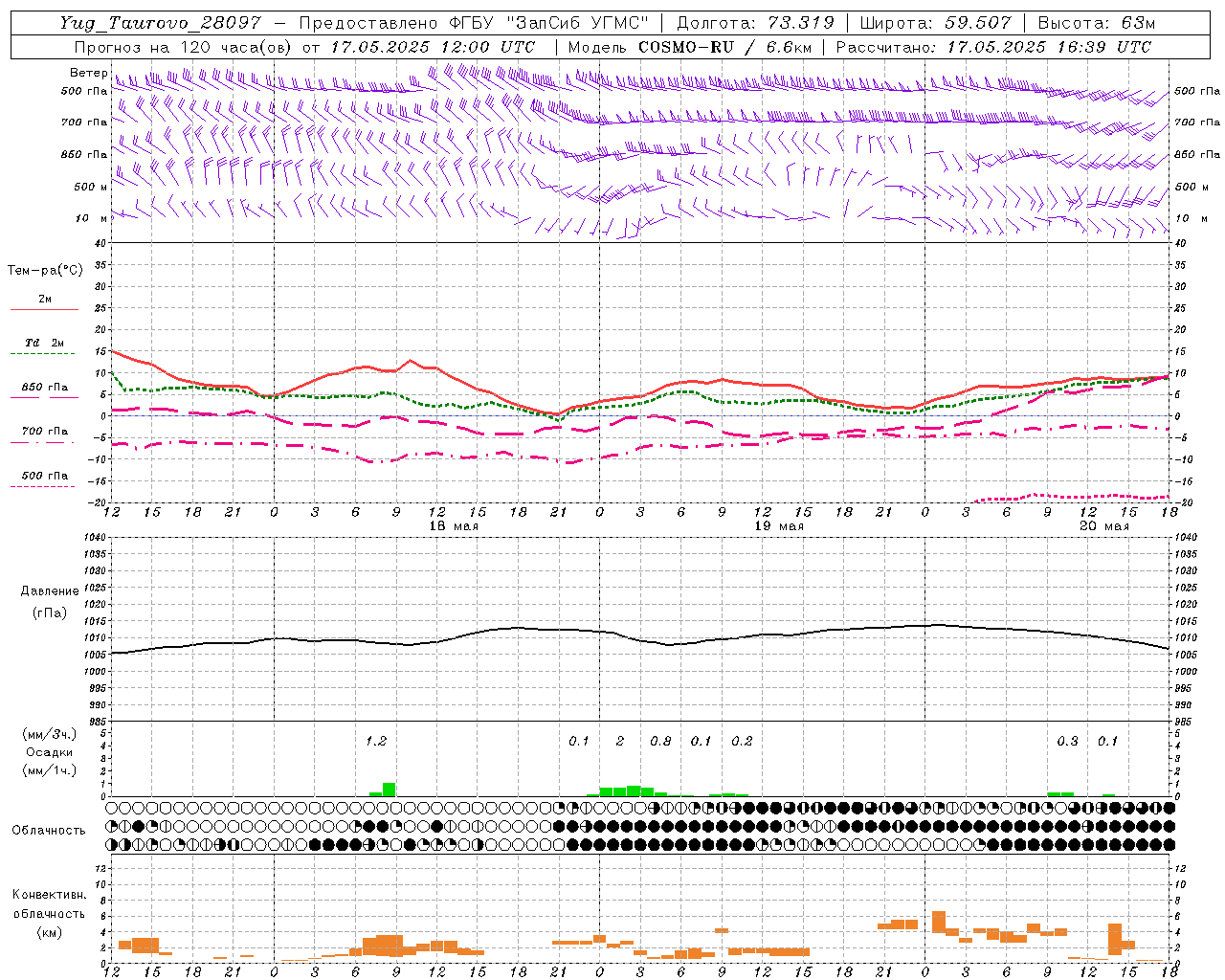Image resolution: width=1225 pixels, height=980 pixels.
Task: Click the precipitation total value 1.2
Action: (x=376, y=741)
